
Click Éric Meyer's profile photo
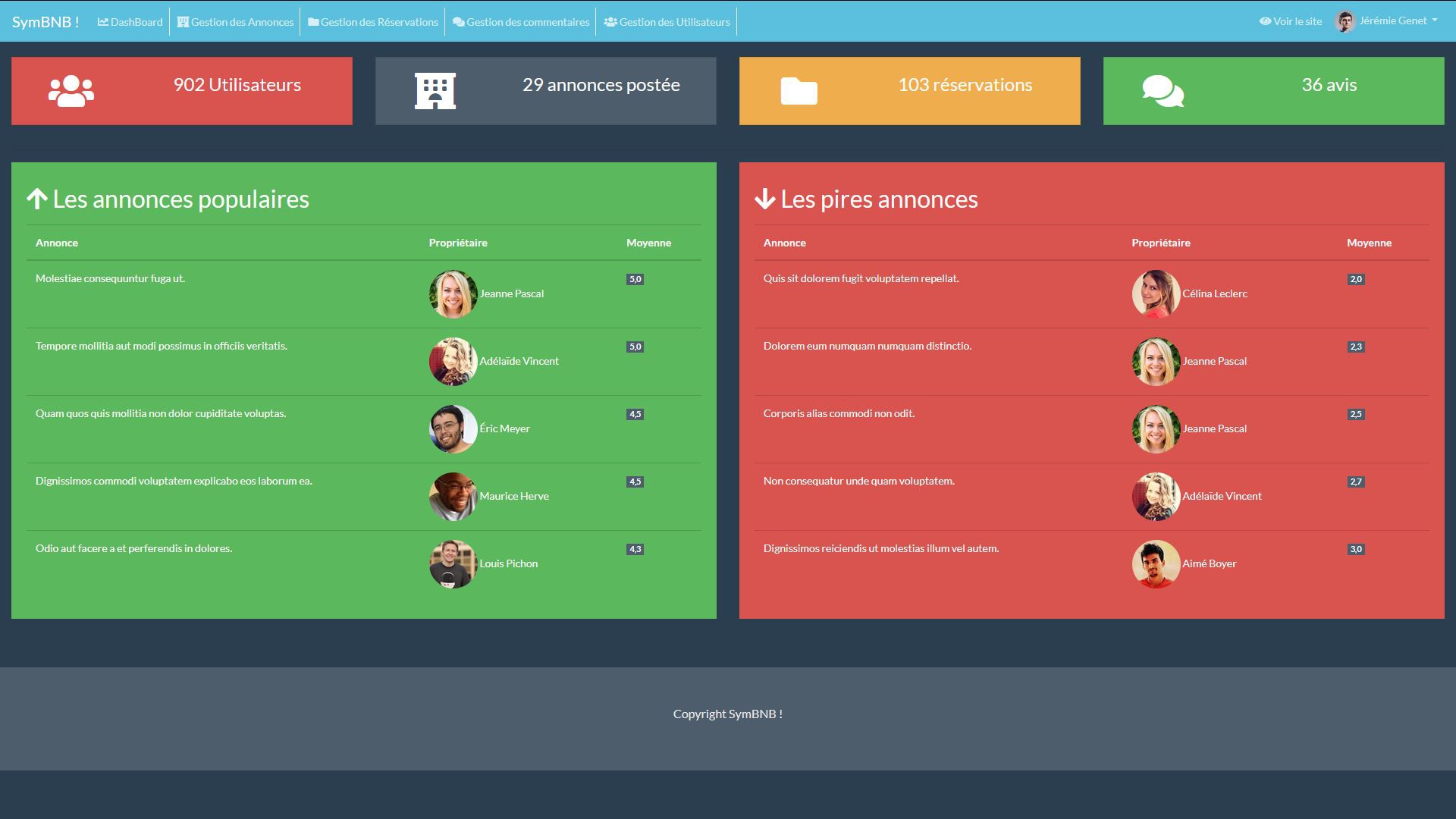[x=453, y=429]
